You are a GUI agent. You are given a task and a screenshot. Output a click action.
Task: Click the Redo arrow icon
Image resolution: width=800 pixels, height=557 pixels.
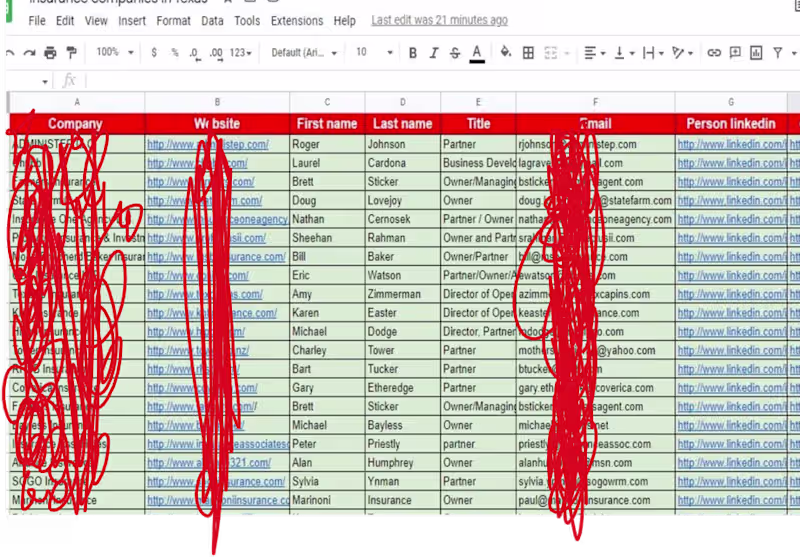[x=30, y=53]
